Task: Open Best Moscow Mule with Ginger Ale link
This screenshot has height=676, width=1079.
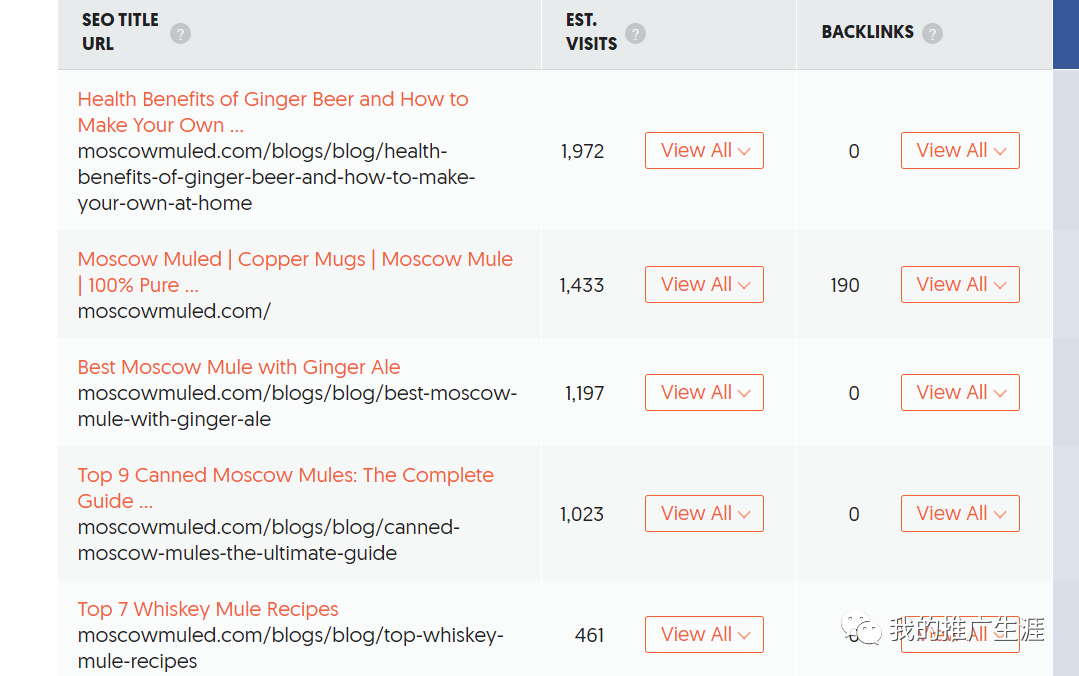Action: [x=239, y=367]
